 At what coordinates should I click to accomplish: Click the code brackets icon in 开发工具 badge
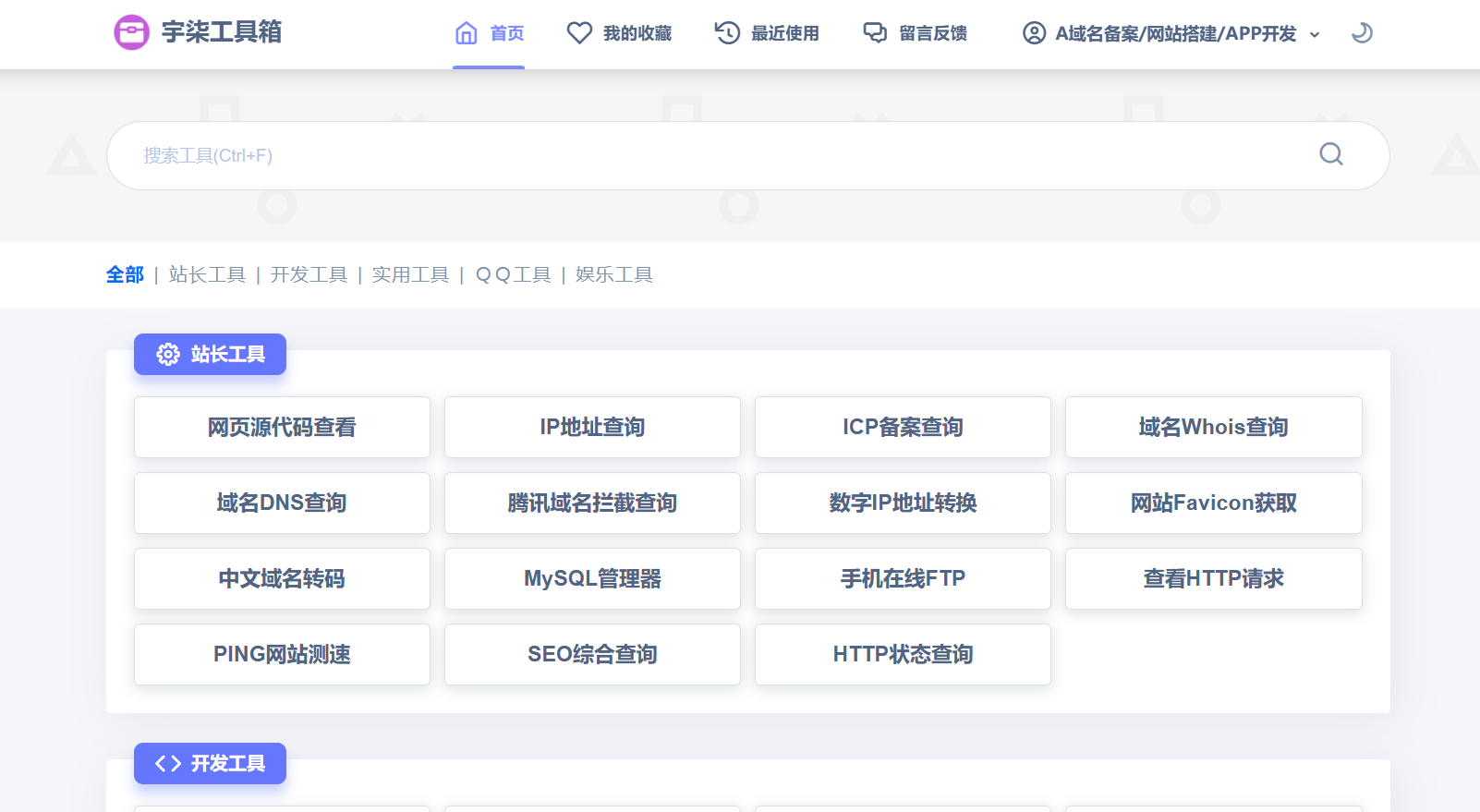[168, 763]
